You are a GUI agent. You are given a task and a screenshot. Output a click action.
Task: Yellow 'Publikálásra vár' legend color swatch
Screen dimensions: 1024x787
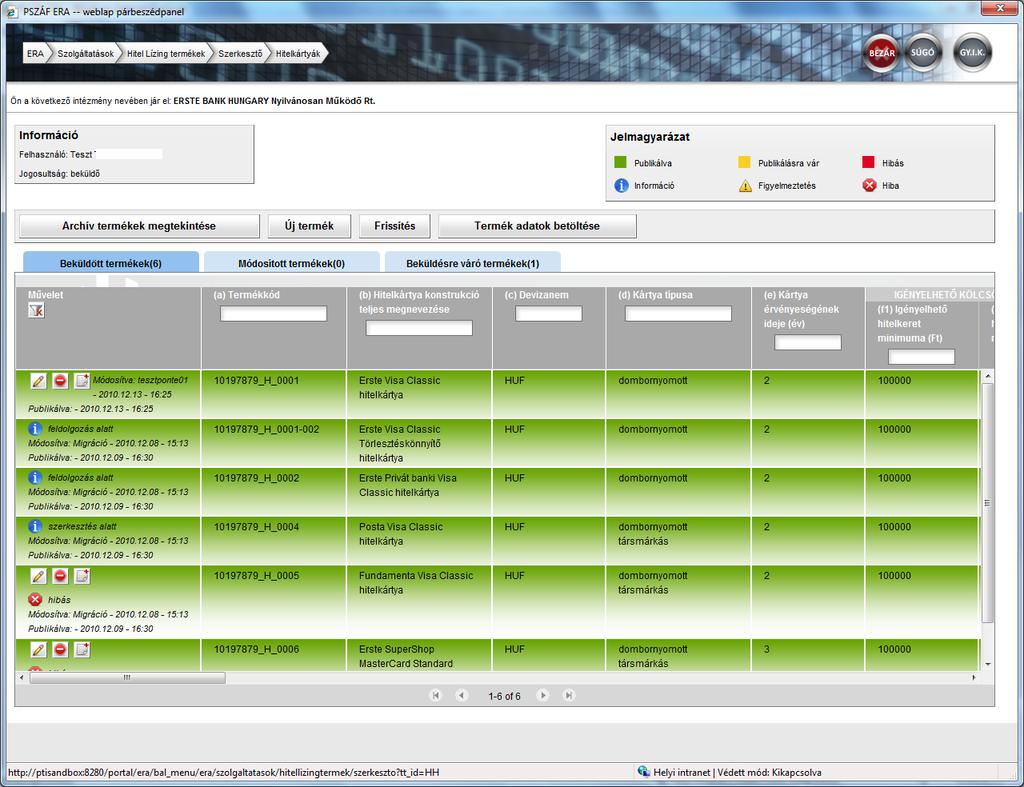tap(744, 163)
